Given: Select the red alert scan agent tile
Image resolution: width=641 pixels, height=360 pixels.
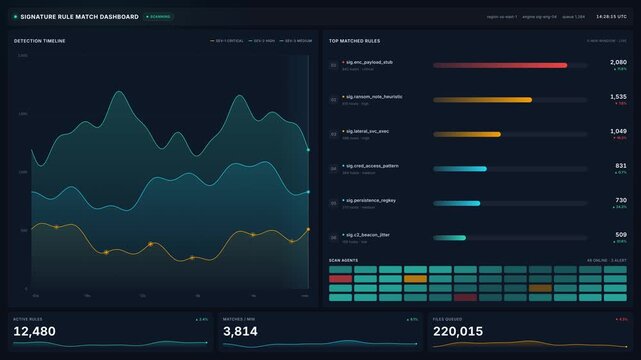Looking at the screenshot, I should point(341,279).
